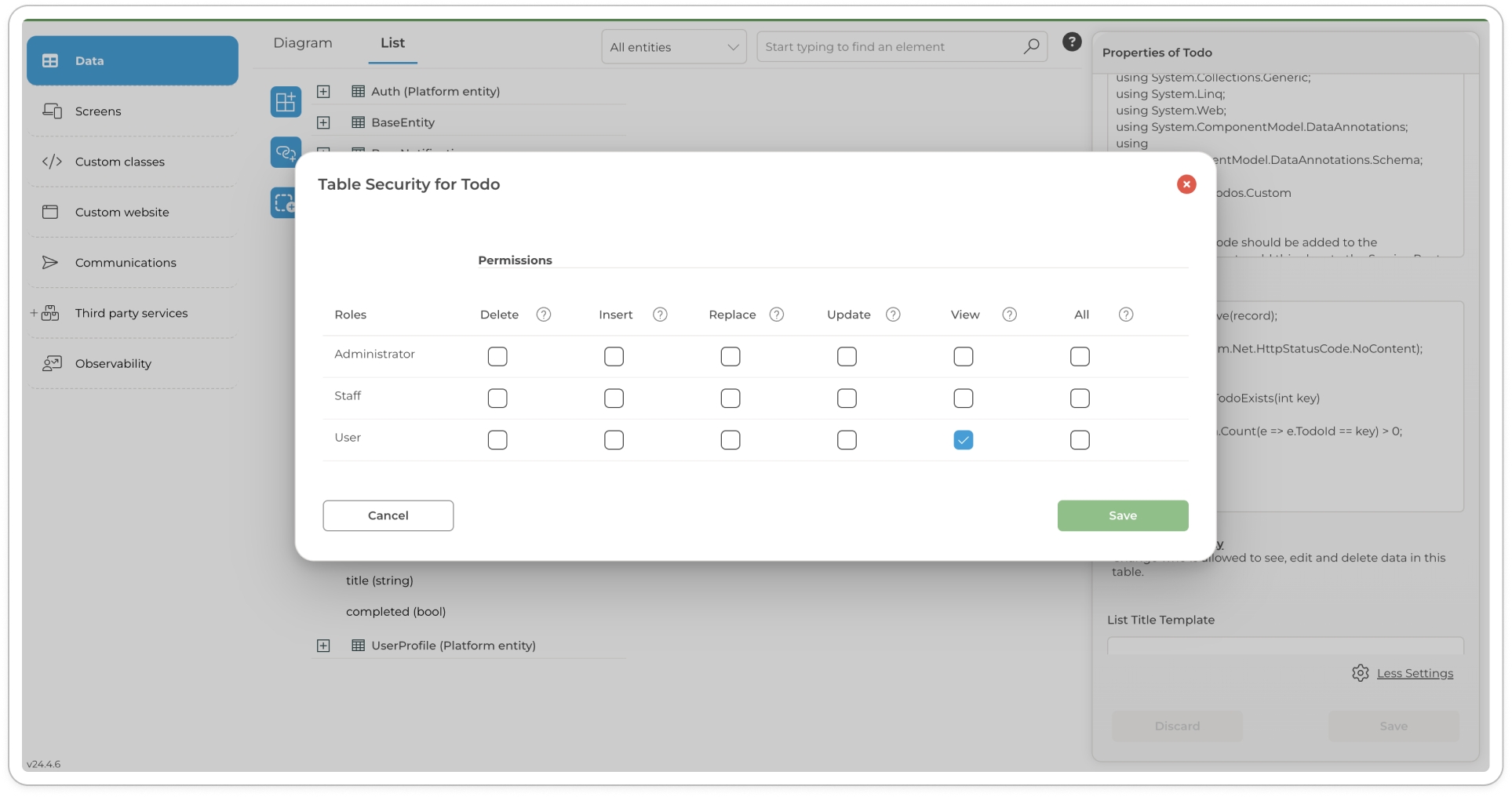Screen dimensions: 1512x797
Task: Click Cancel in the Table Security dialog
Action: [x=388, y=515]
